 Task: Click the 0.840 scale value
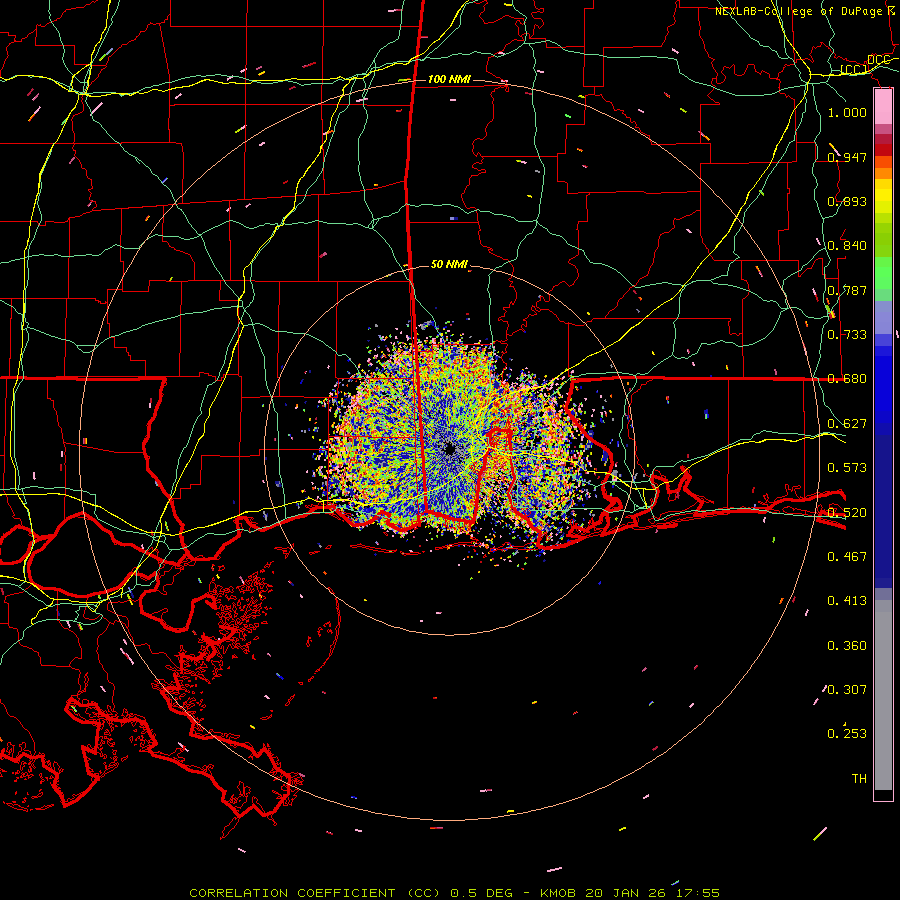coord(847,246)
